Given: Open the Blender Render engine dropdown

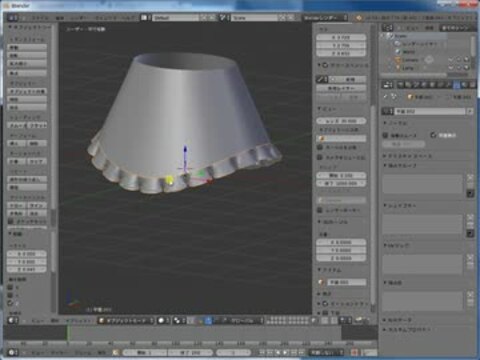Looking at the screenshot, I should [x=325, y=18].
